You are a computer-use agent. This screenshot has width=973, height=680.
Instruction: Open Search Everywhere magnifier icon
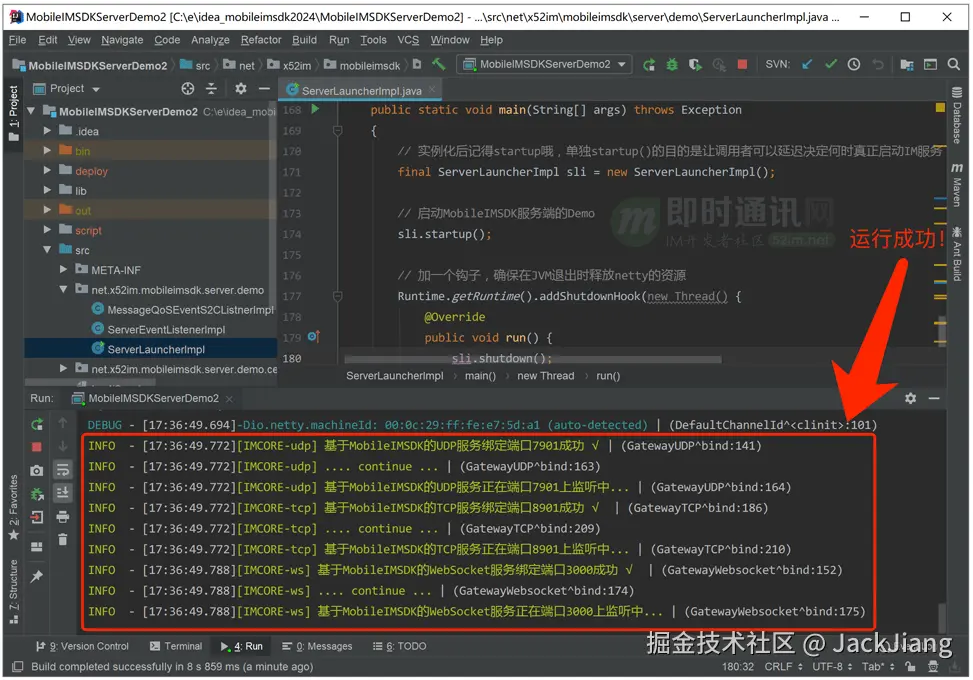click(x=954, y=65)
